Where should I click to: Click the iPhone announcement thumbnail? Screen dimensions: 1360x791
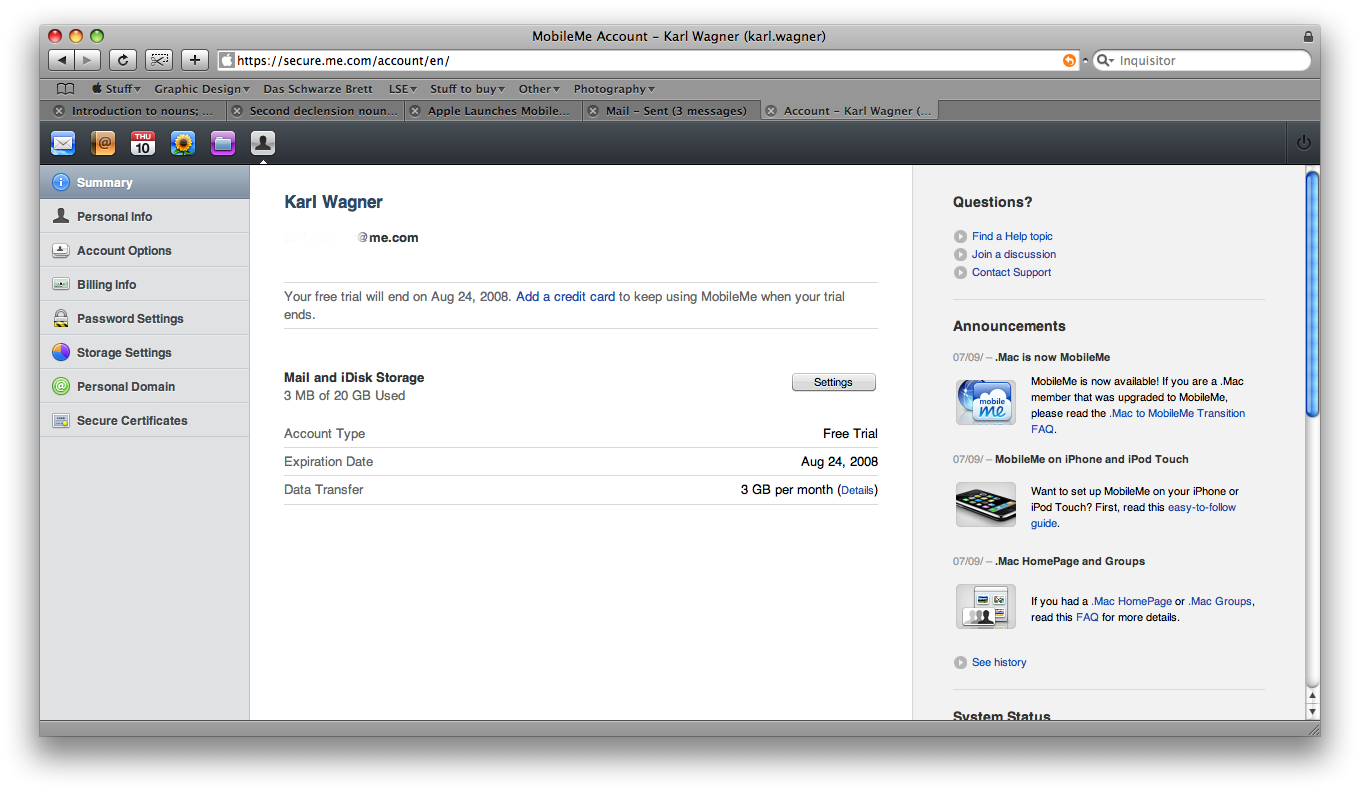coord(985,504)
